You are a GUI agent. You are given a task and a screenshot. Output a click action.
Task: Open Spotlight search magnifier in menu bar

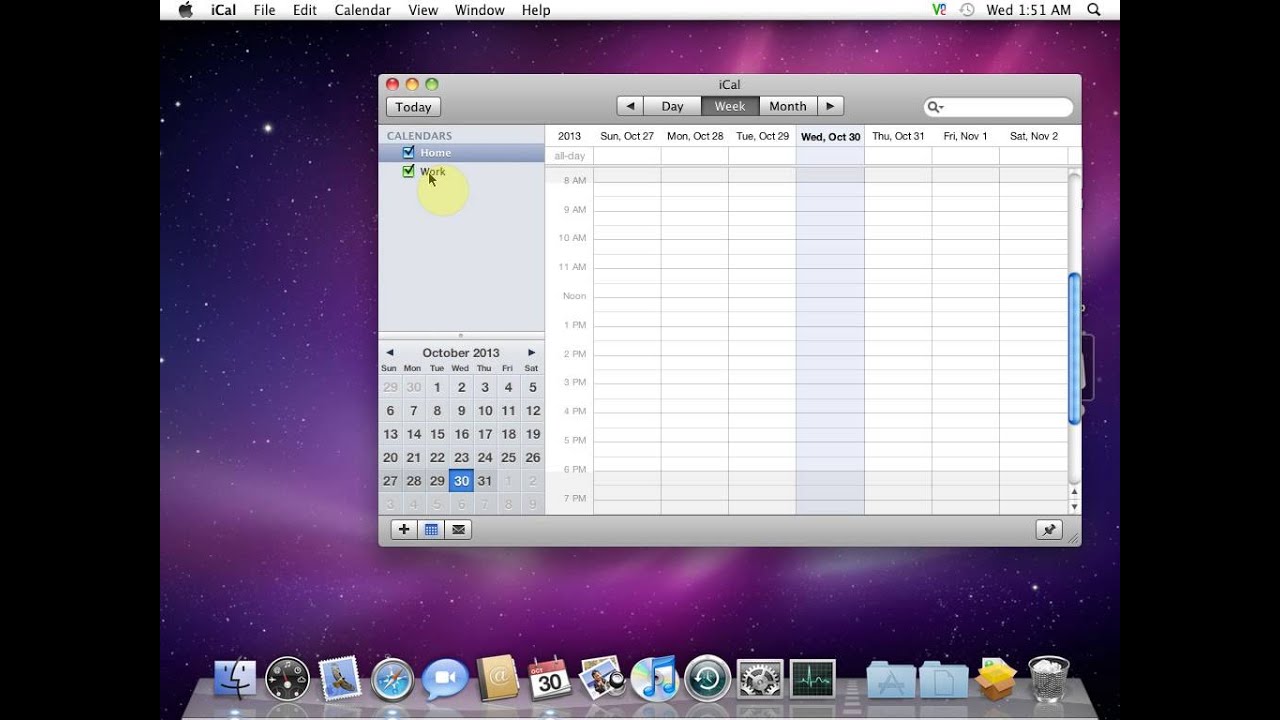[x=1094, y=10]
